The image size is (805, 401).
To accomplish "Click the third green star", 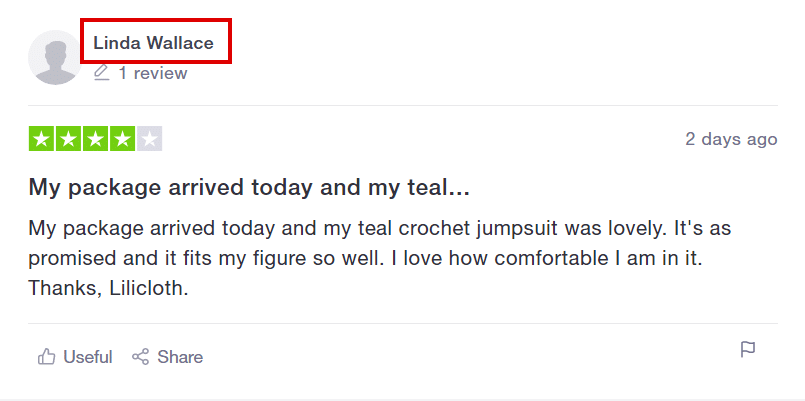I will (95, 139).
